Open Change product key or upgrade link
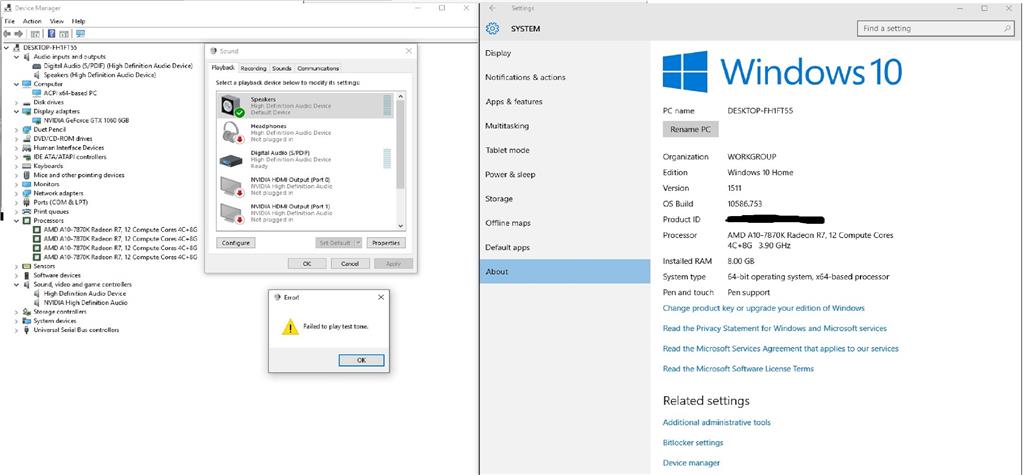The height and width of the screenshot is (475, 1024). pos(763,308)
